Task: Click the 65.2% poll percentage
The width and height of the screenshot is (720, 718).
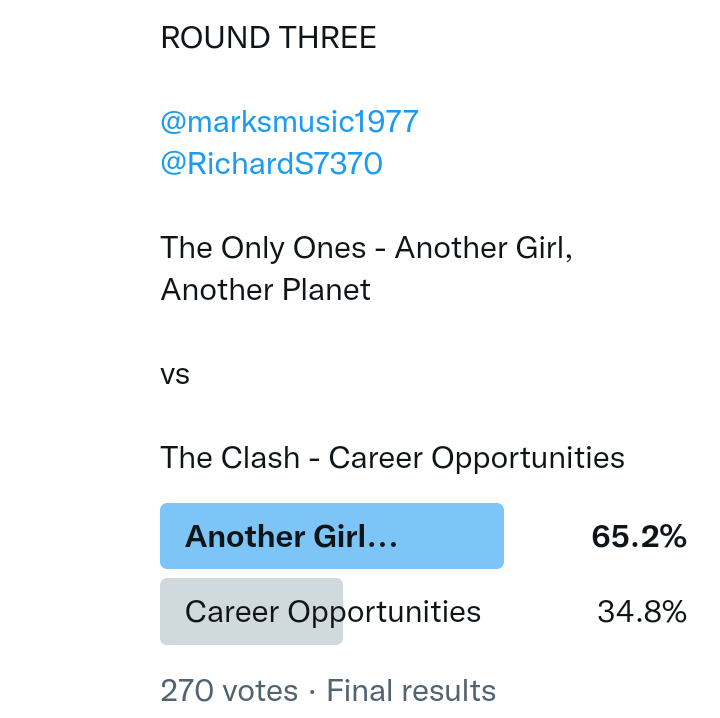Action: (x=639, y=537)
